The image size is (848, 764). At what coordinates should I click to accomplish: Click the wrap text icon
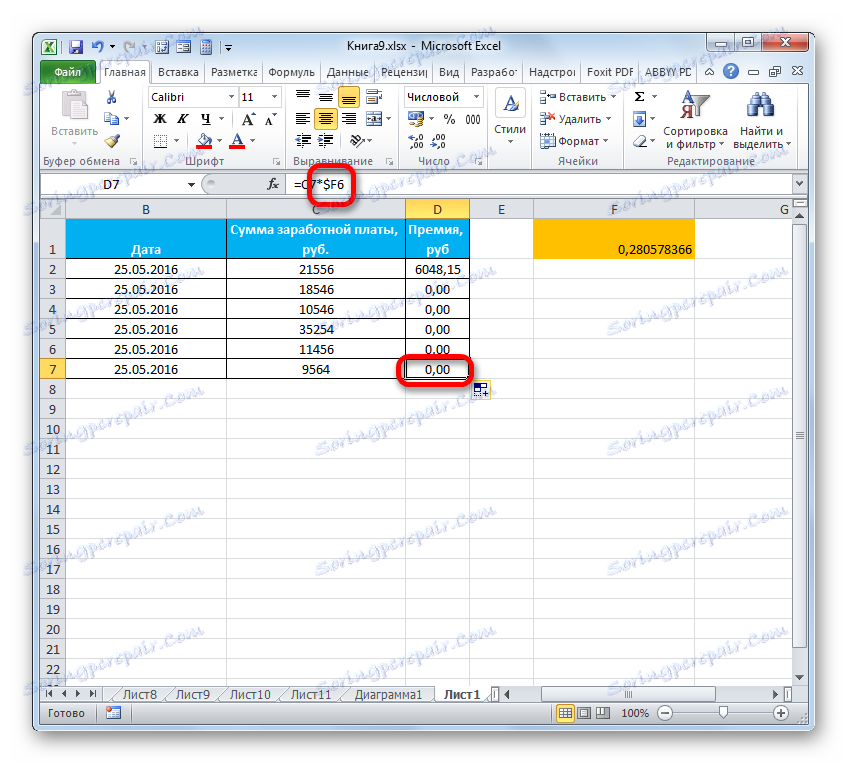[374, 96]
